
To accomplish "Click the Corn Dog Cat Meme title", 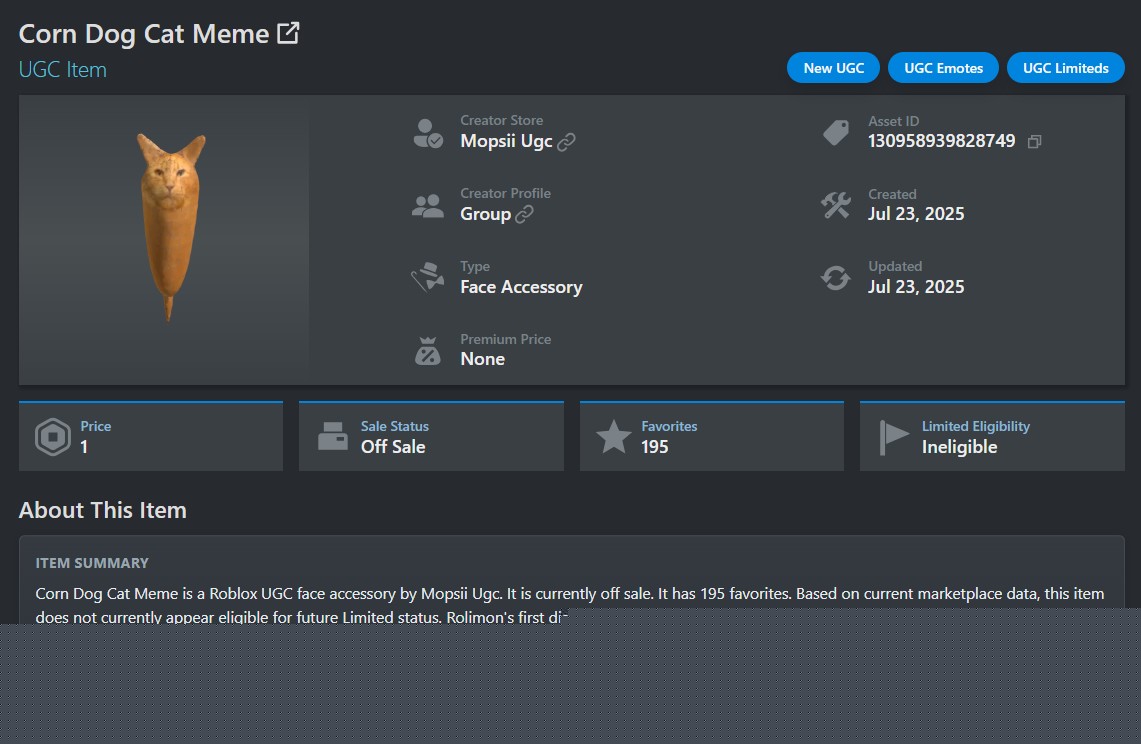I will tap(144, 34).
